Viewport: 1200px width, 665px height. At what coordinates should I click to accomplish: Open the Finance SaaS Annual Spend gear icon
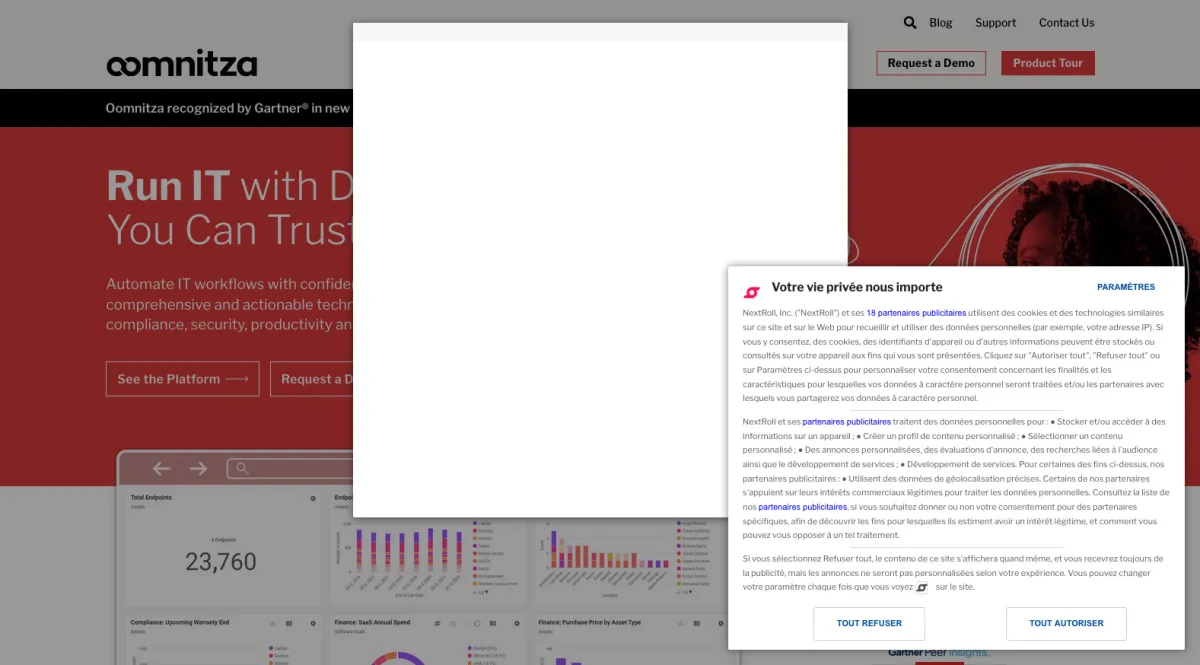(x=516, y=622)
